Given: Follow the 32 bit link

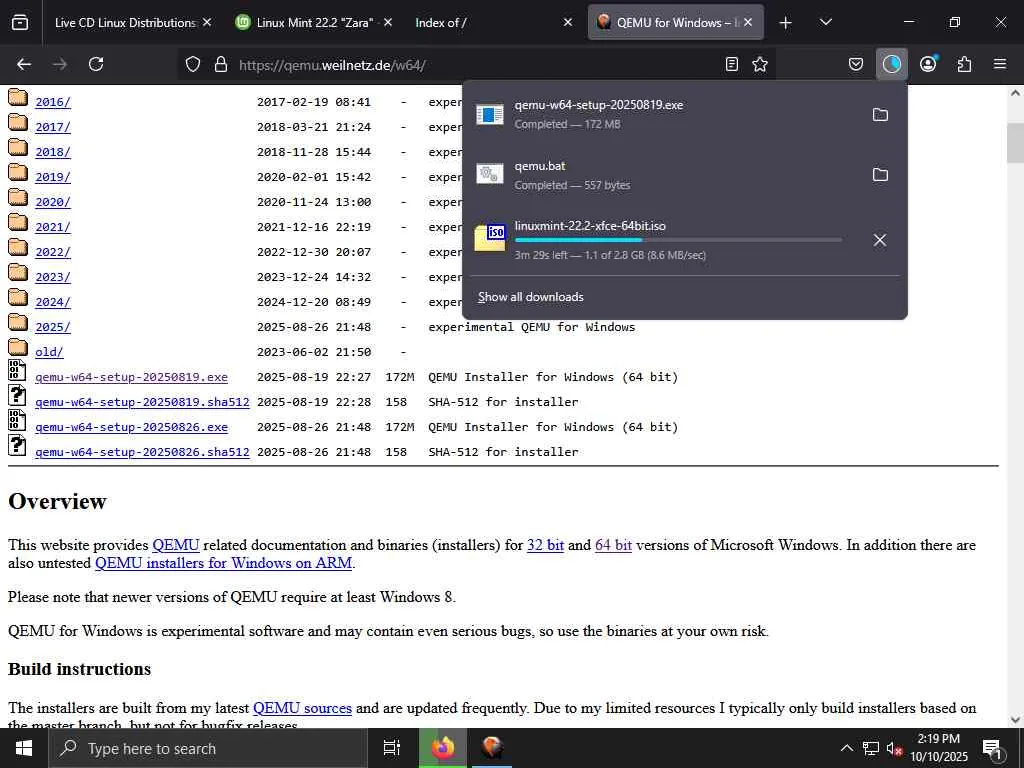Looking at the screenshot, I should pyautogui.click(x=545, y=545).
